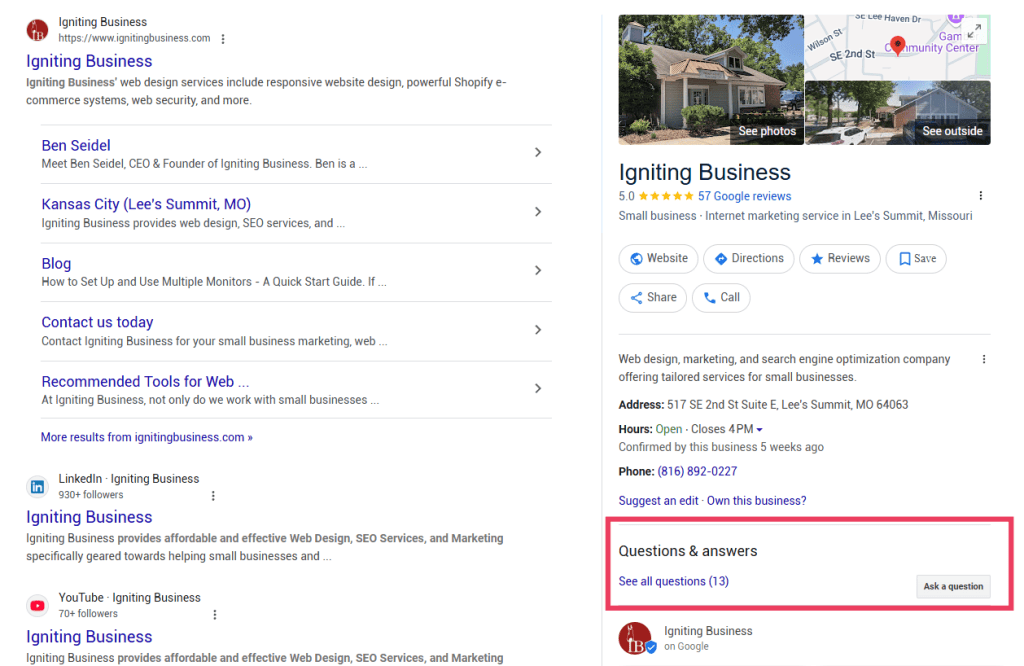Click the https://www.ignitingbusiness.com URL text
Image resolution: width=1024 pixels, height=666 pixels.
135,39
